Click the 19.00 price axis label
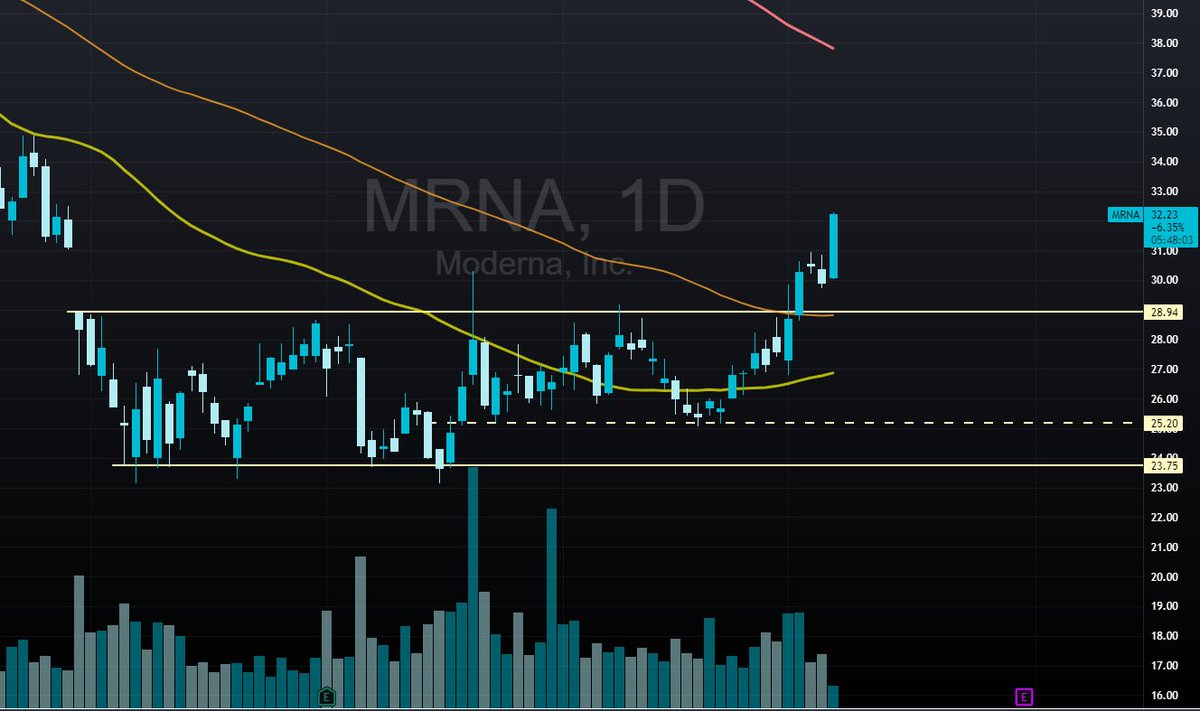Image resolution: width=1200 pixels, height=711 pixels. click(x=1164, y=607)
